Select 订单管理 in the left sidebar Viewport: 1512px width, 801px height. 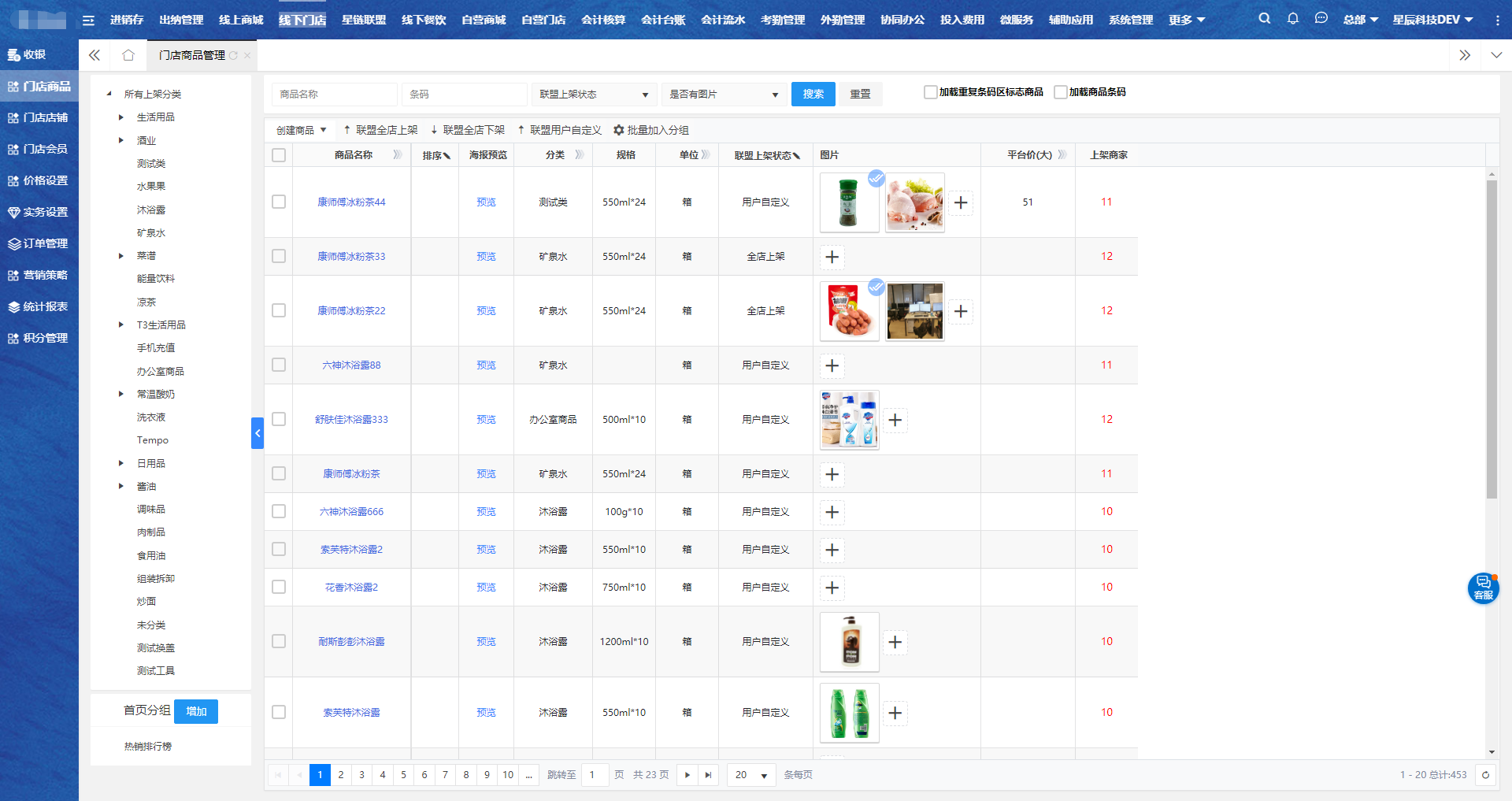pos(39,243)
